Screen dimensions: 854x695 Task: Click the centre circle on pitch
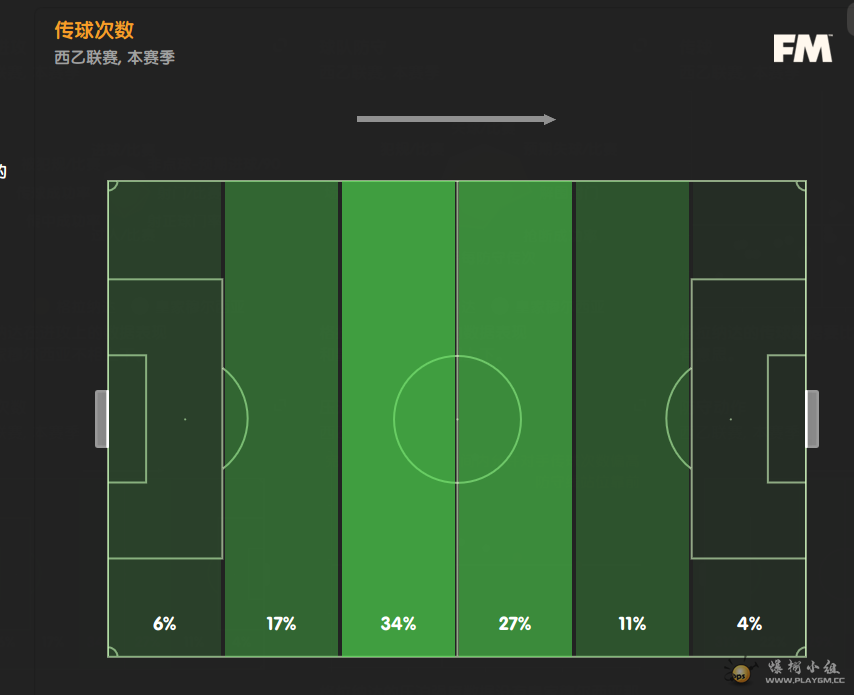coord(457,419)
